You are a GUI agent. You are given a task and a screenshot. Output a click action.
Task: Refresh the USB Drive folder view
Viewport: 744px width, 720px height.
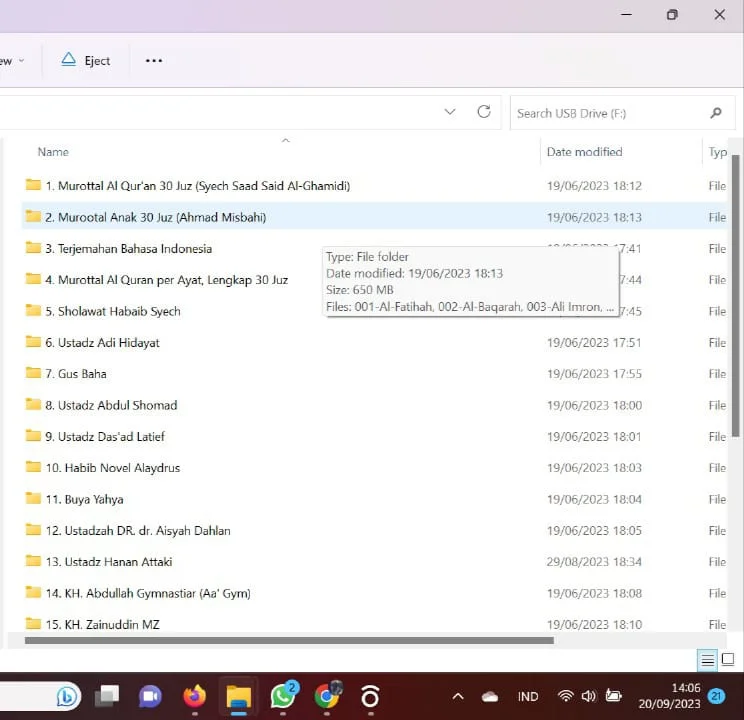(484, 112)
